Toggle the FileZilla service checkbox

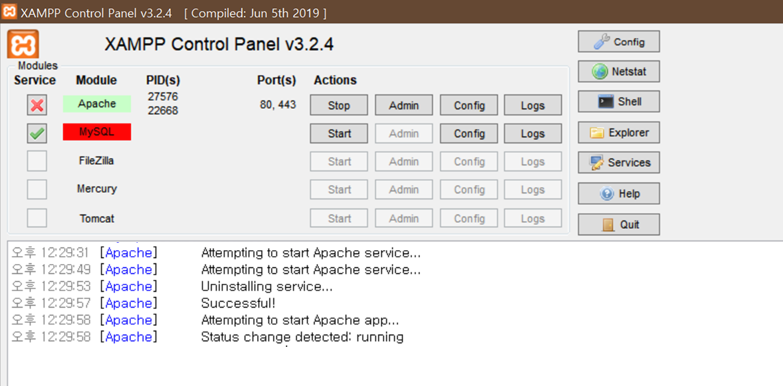click(x=37, y=161)
